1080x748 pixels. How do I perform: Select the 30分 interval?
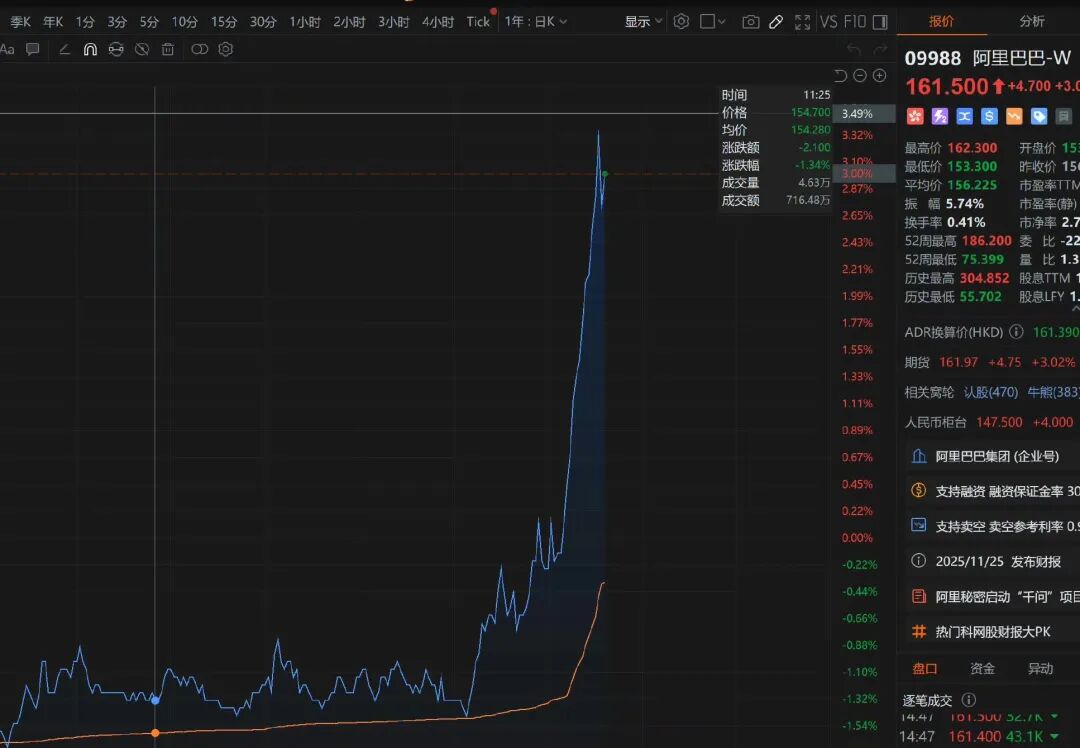pos(263,22)
